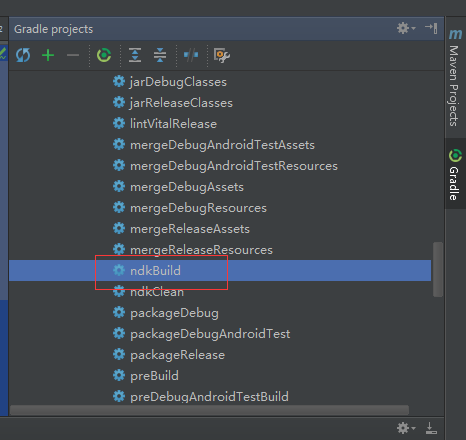Select the packageDebug task
466x440 pixels.
174,313
